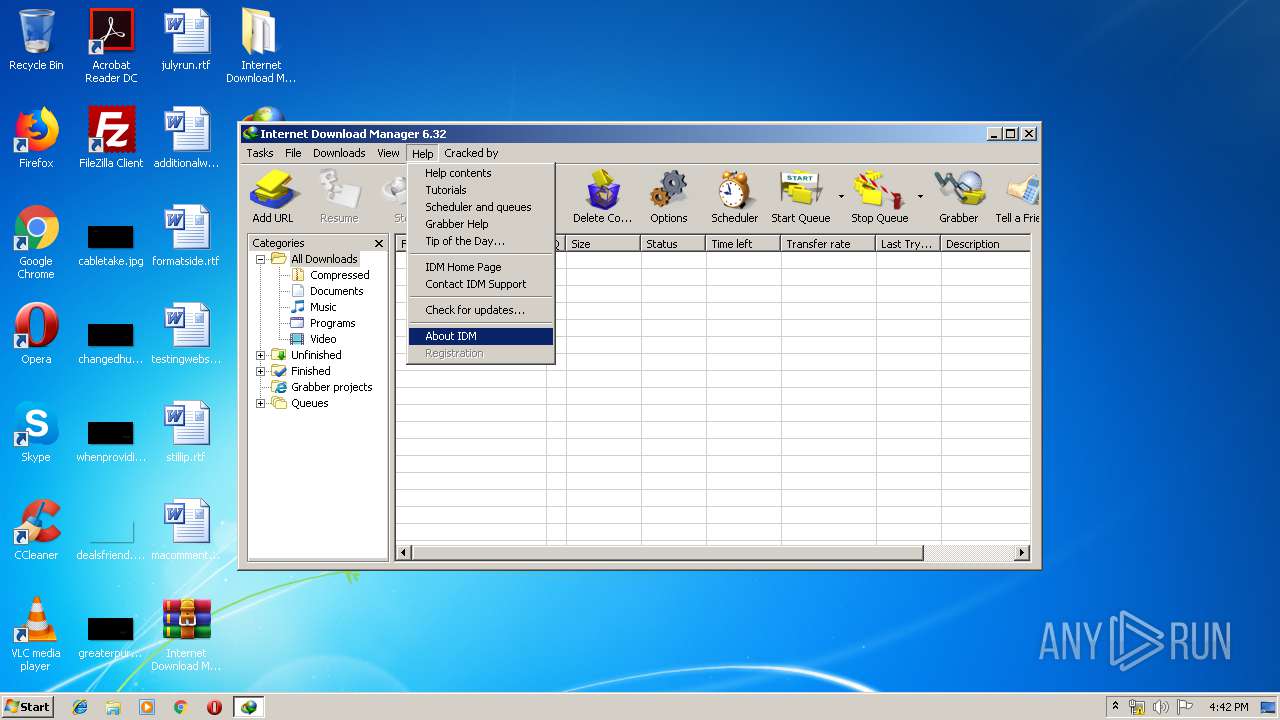The image size is (1280, 720).
Task: Click the Internet Explorer taskbar icon
Action: click(80, 707)
